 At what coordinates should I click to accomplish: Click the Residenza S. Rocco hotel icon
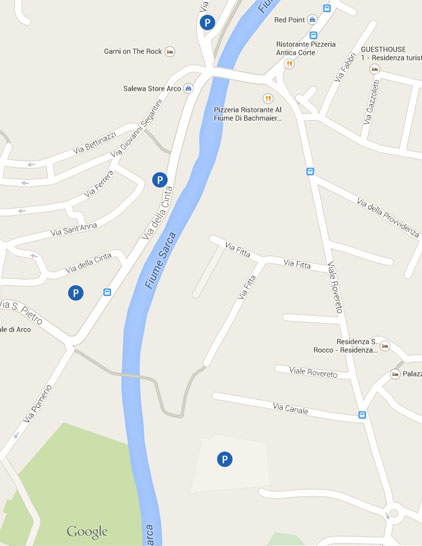click(x=385, y=346)
